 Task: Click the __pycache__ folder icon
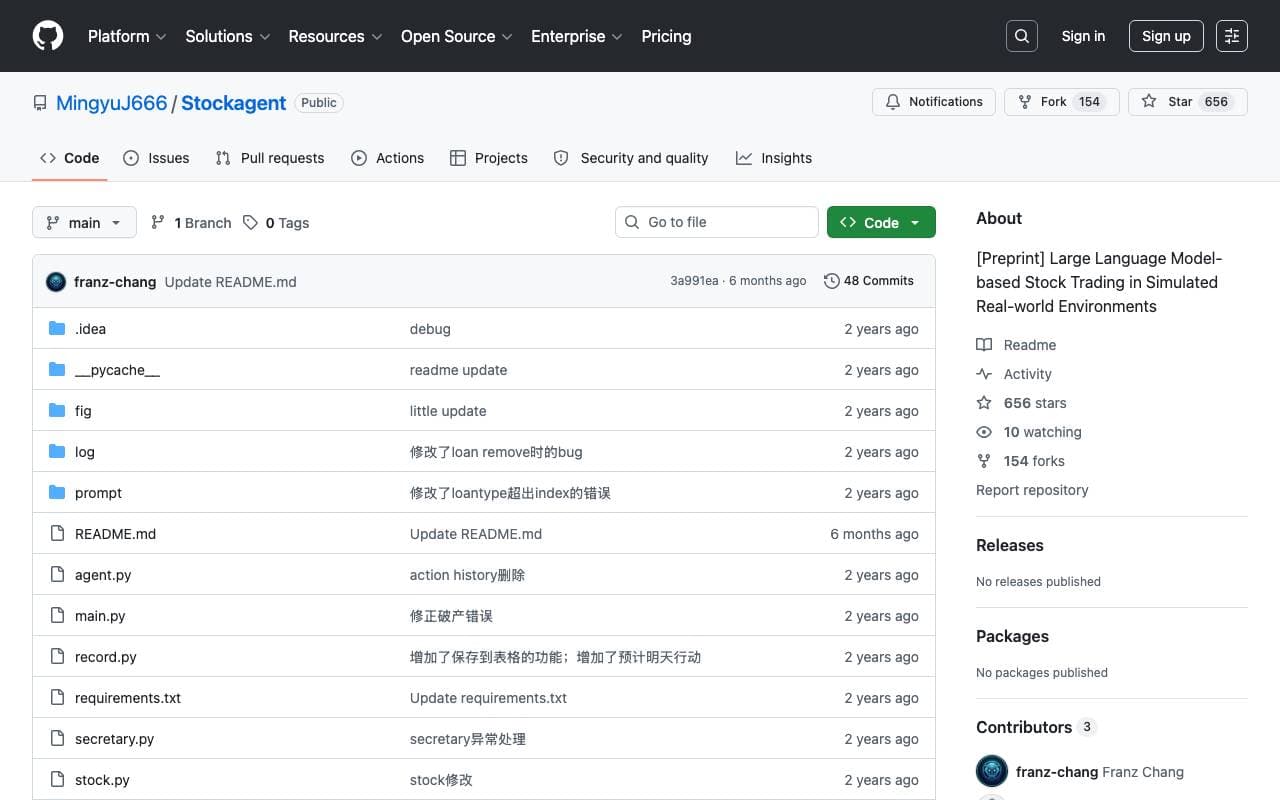click(57, 370)
